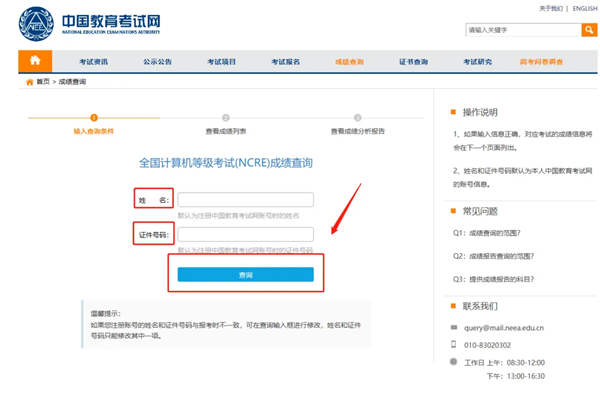Open the 考试报名 menu
Viewport: 600px width, 397px height.
tap(286, 62)
